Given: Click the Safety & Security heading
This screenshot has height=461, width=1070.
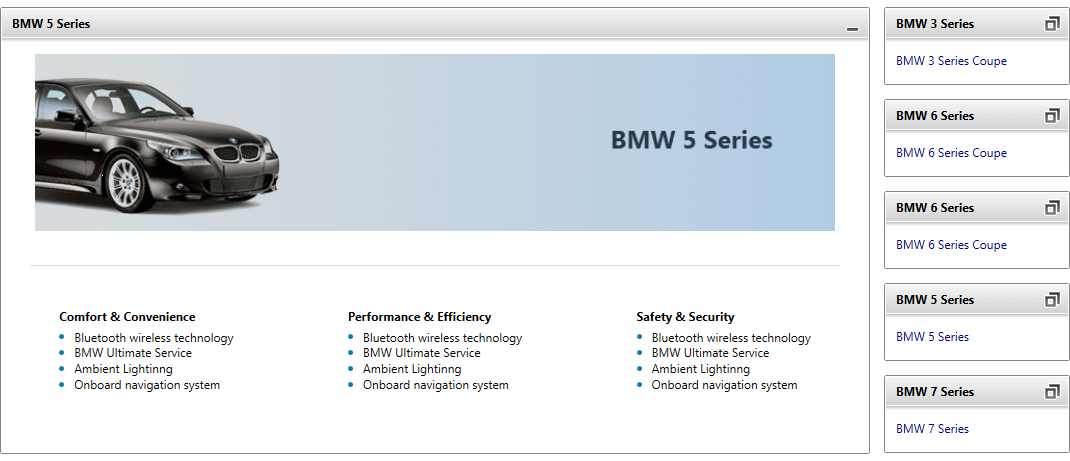Looking at the screenshot, I should click(685, 317).
